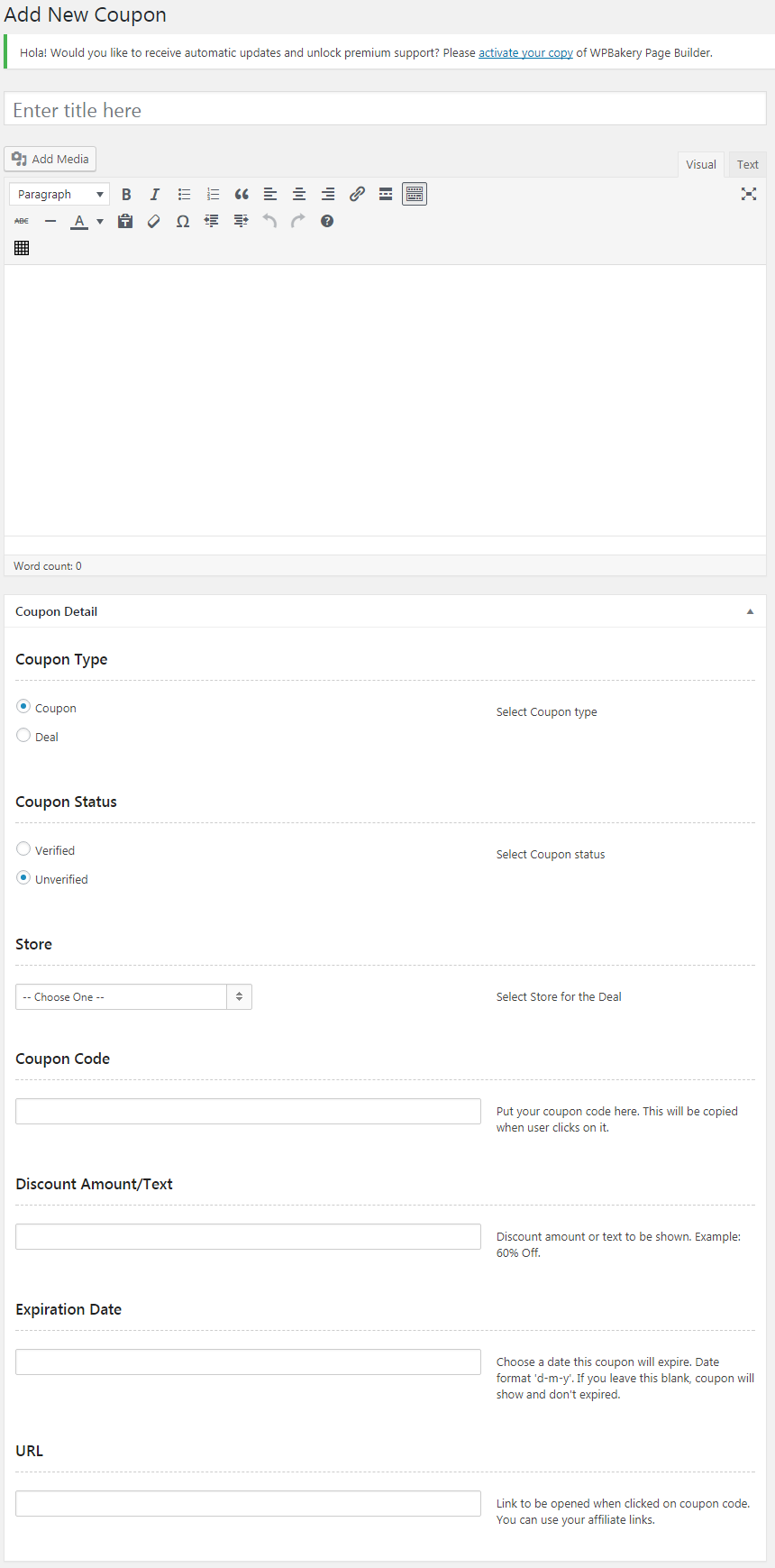Viewport: 775px width, 1568px height.
Task: Collapse the Coupon Detail panel
Action: click(750, 611)
